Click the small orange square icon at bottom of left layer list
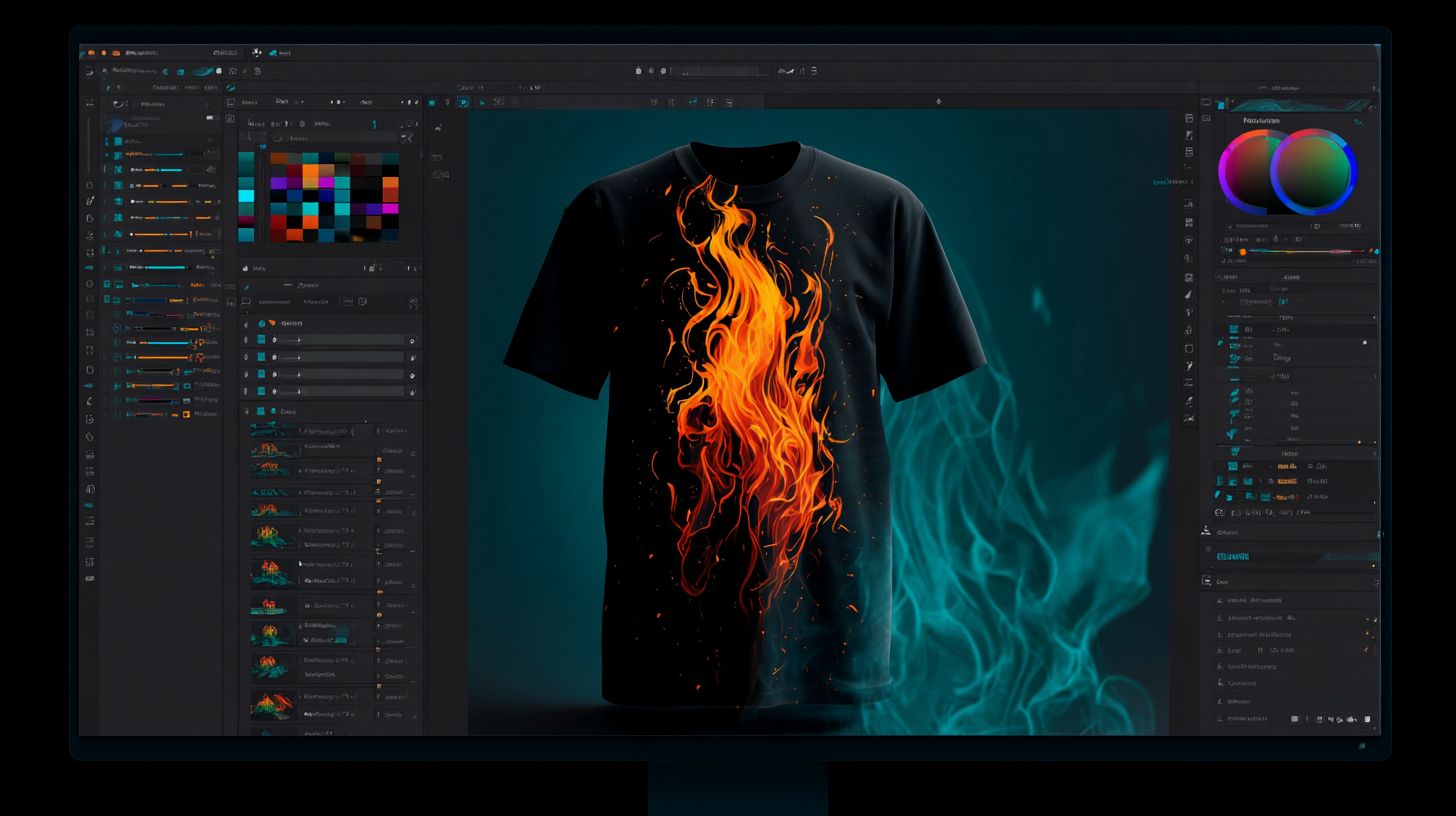This screenshot has height=816, width=1456. (x=186, y=414)
